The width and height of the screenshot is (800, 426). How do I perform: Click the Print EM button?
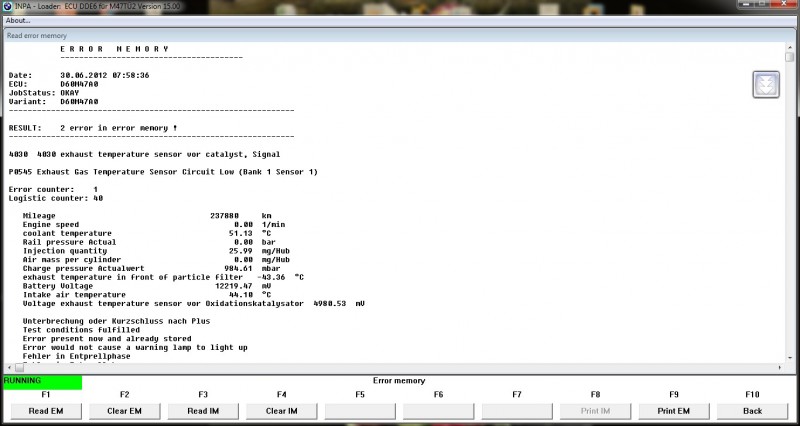673,411
